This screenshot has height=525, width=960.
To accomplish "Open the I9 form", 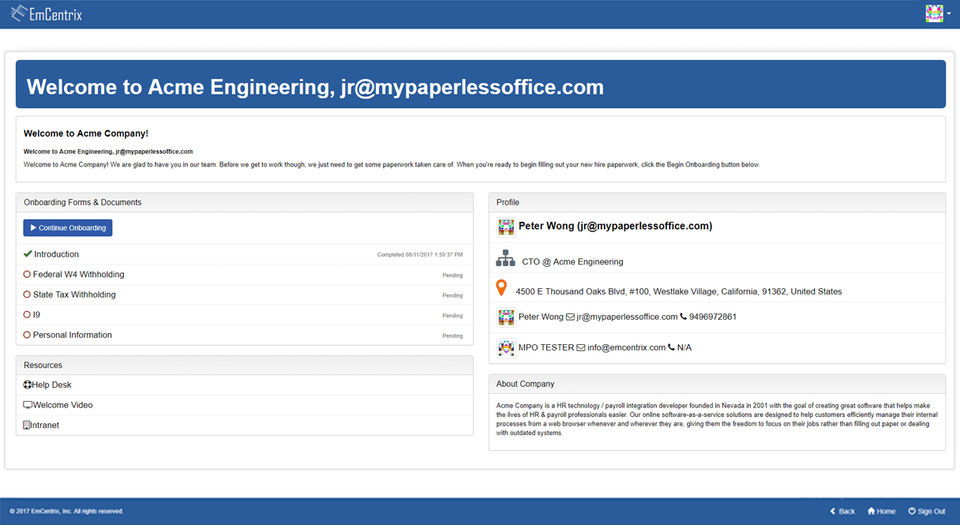I will coord(37,315).
